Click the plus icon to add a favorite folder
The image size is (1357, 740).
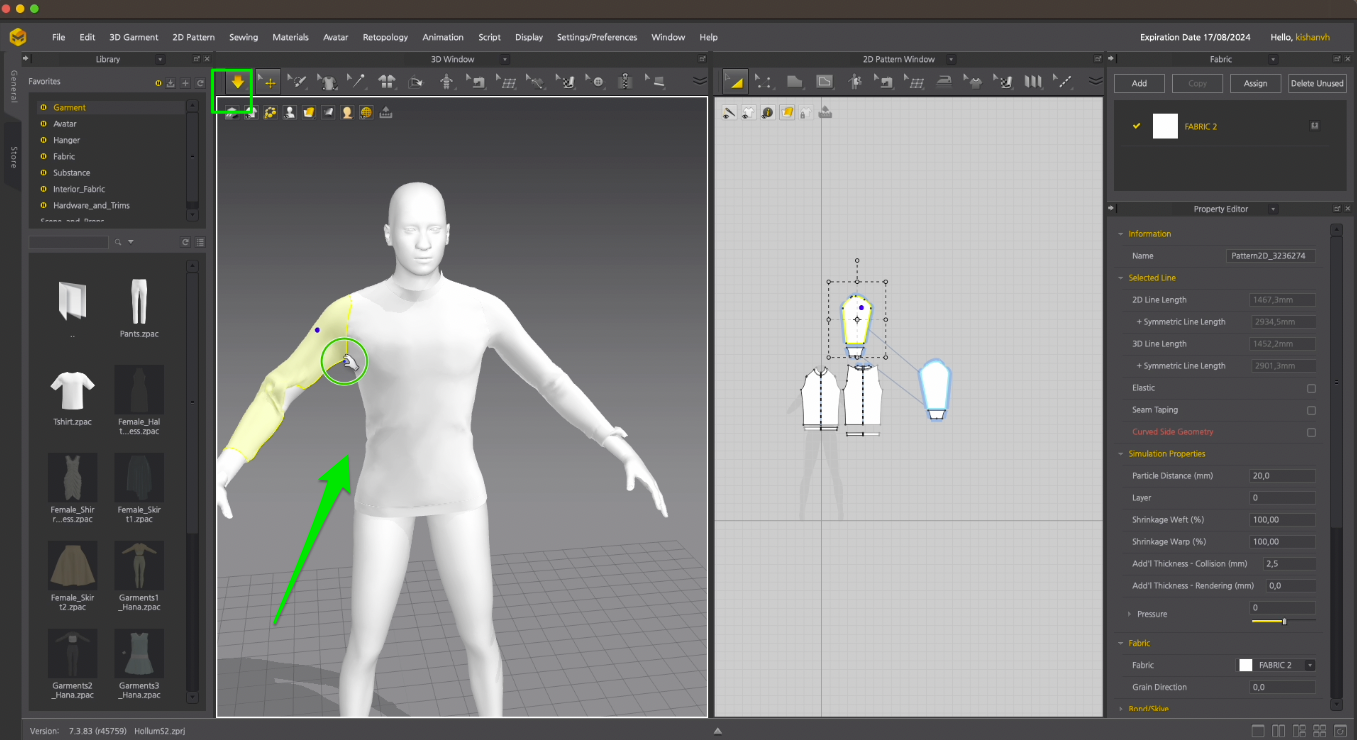point(185,82)
